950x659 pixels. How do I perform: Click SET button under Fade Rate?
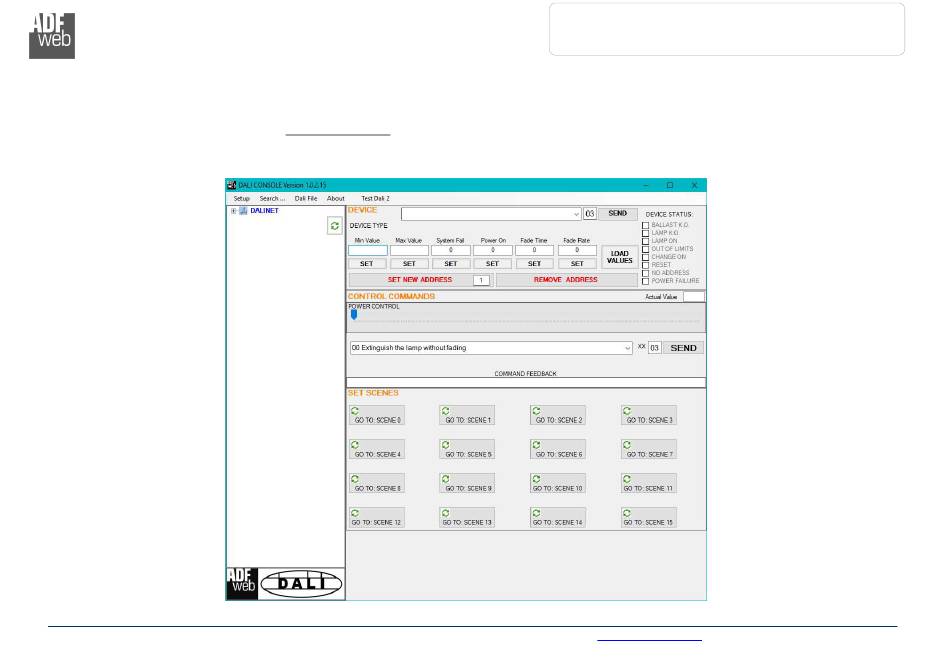(577, 263)
